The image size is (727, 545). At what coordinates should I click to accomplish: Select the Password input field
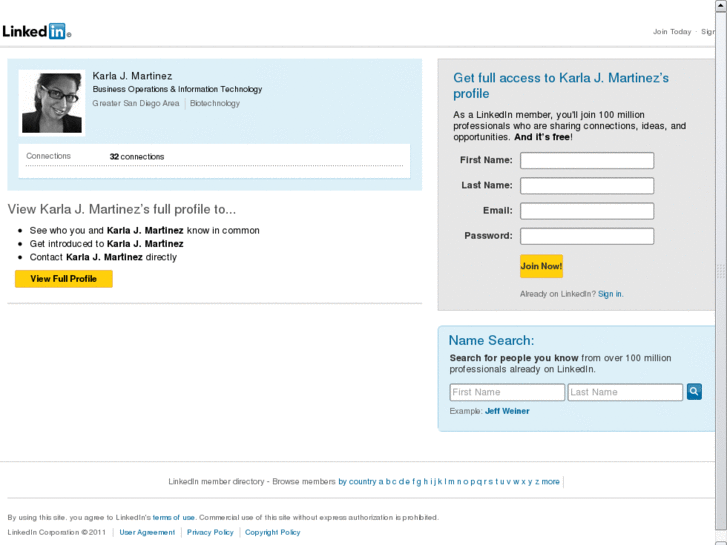587,236
